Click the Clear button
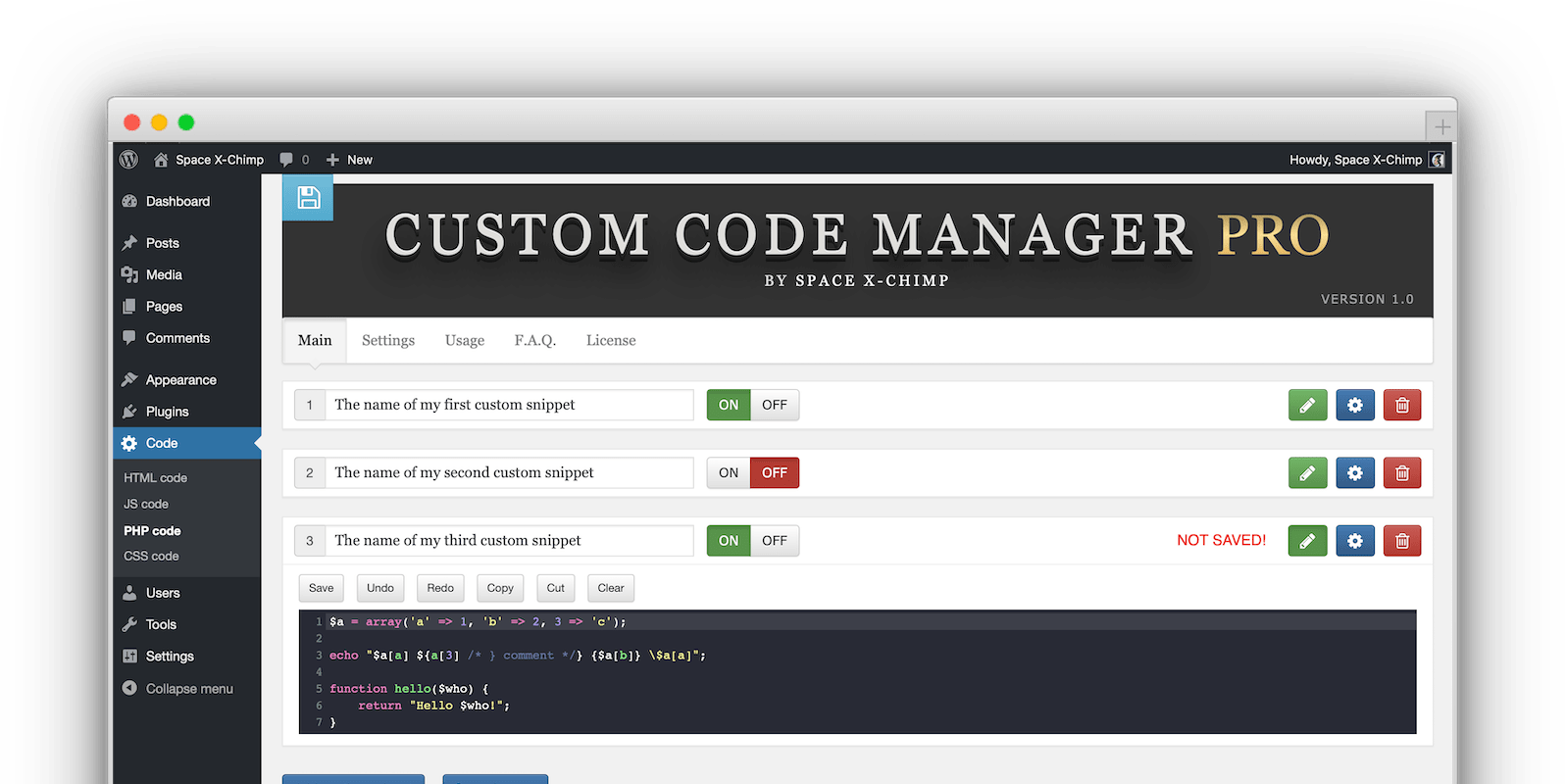1565x784 pixels. [x=611, y=588]
